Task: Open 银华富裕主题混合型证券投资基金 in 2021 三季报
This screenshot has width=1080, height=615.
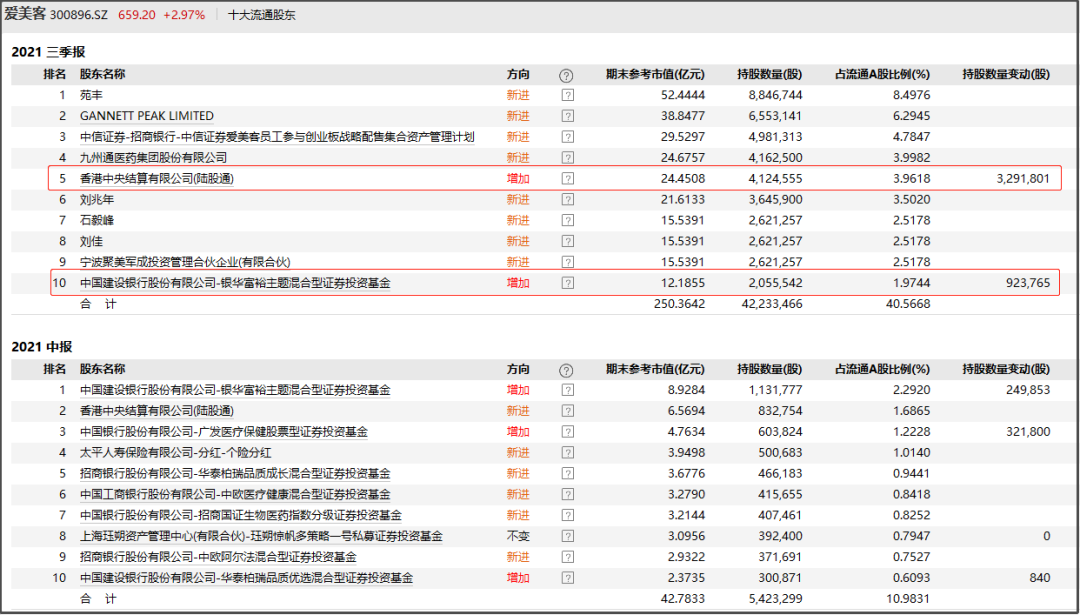Action: [x=235, y=283]
